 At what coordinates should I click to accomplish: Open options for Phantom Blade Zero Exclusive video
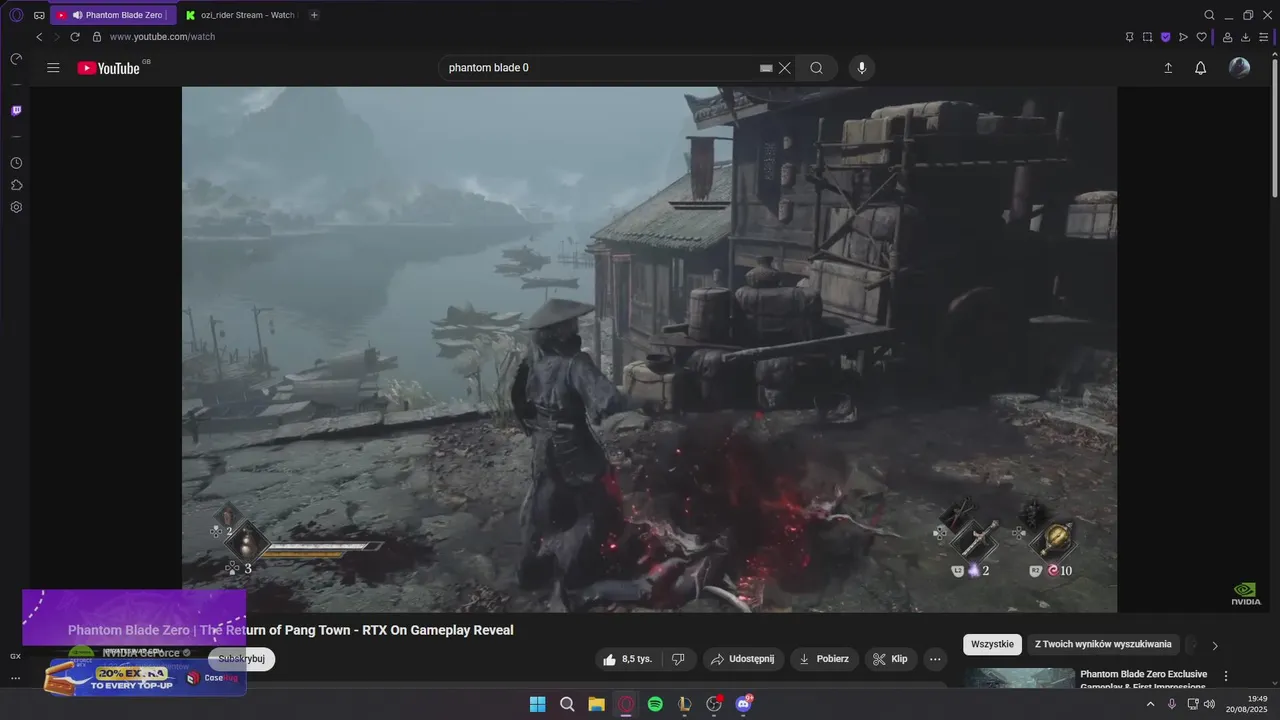(1226, 677)
